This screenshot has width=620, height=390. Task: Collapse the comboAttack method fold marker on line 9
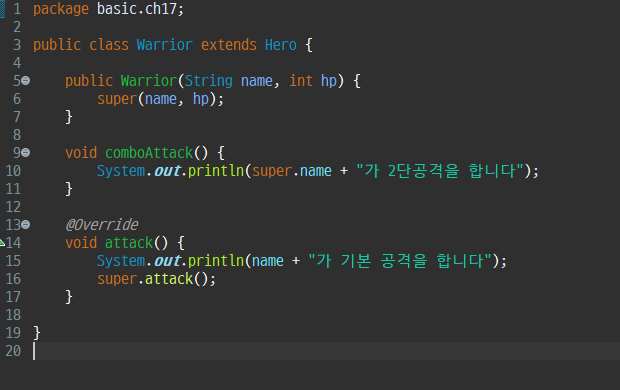25,153
